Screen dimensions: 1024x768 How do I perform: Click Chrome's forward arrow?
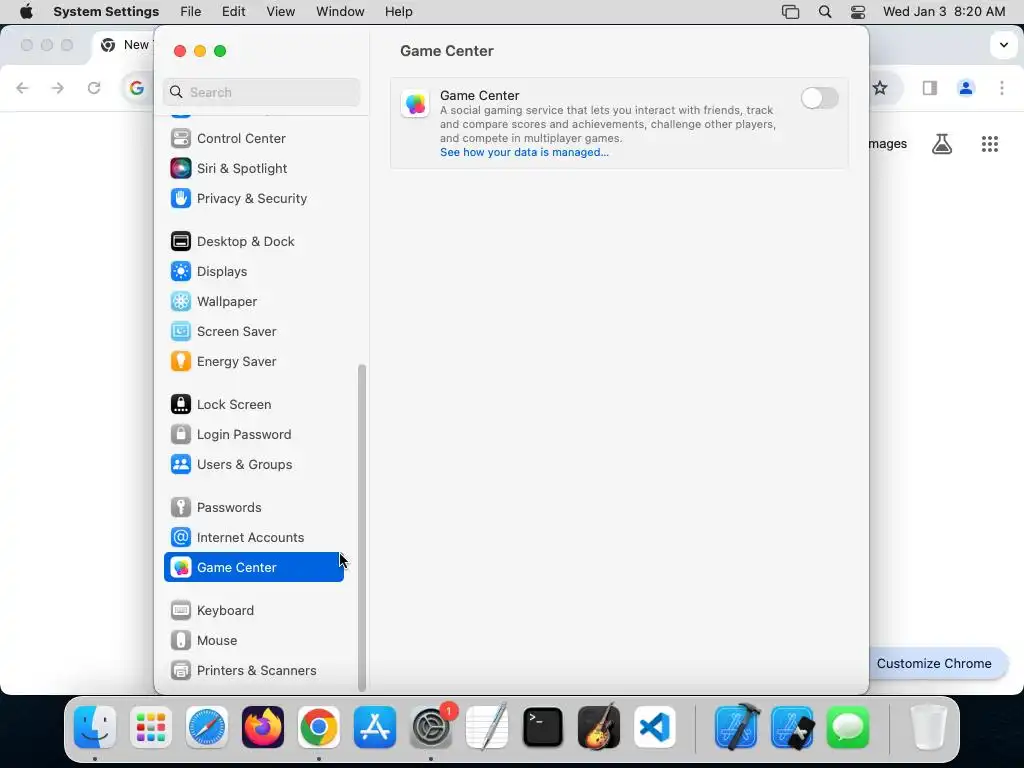[x=58, y=88]
